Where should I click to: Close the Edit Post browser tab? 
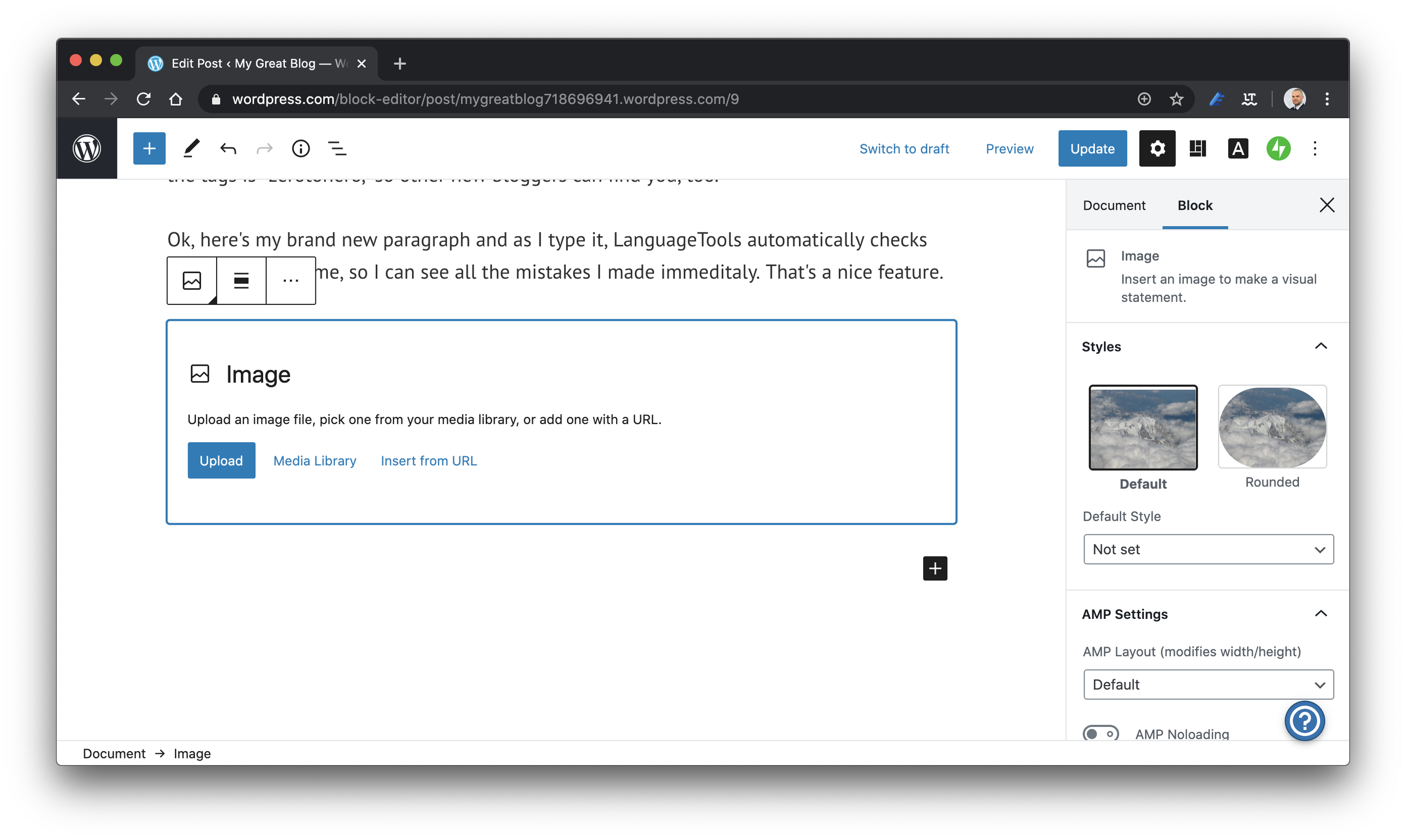tap(361, 64)
